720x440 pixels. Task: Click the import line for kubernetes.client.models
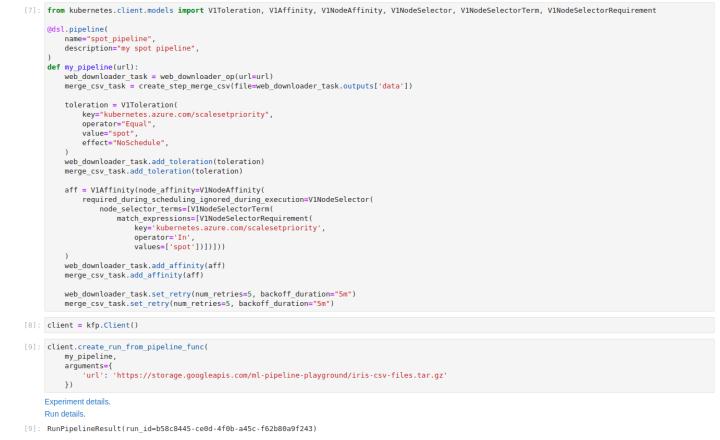(351, 10)
